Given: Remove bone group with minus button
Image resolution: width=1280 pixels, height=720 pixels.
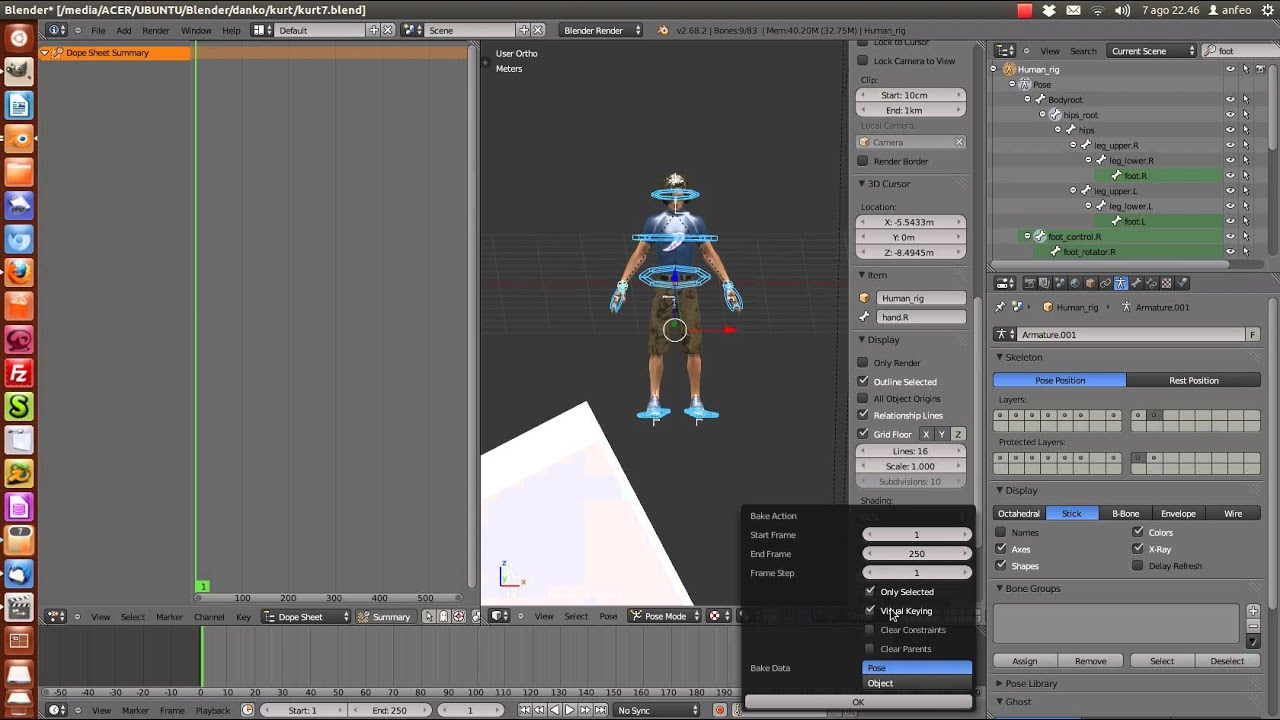Looking at the screenshot, I should [x=1253, y=626].
